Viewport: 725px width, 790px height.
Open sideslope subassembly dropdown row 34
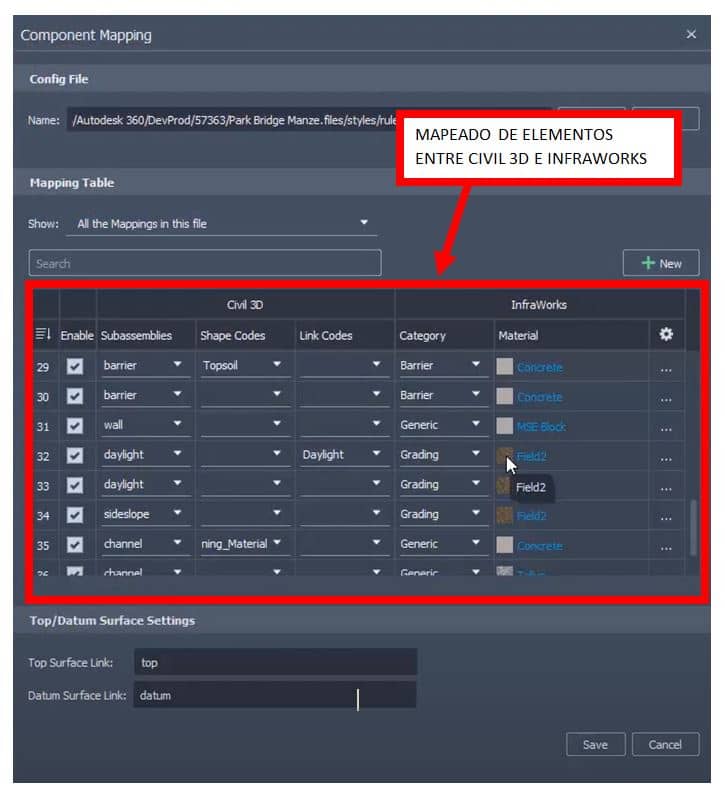[x=146, y=514]
